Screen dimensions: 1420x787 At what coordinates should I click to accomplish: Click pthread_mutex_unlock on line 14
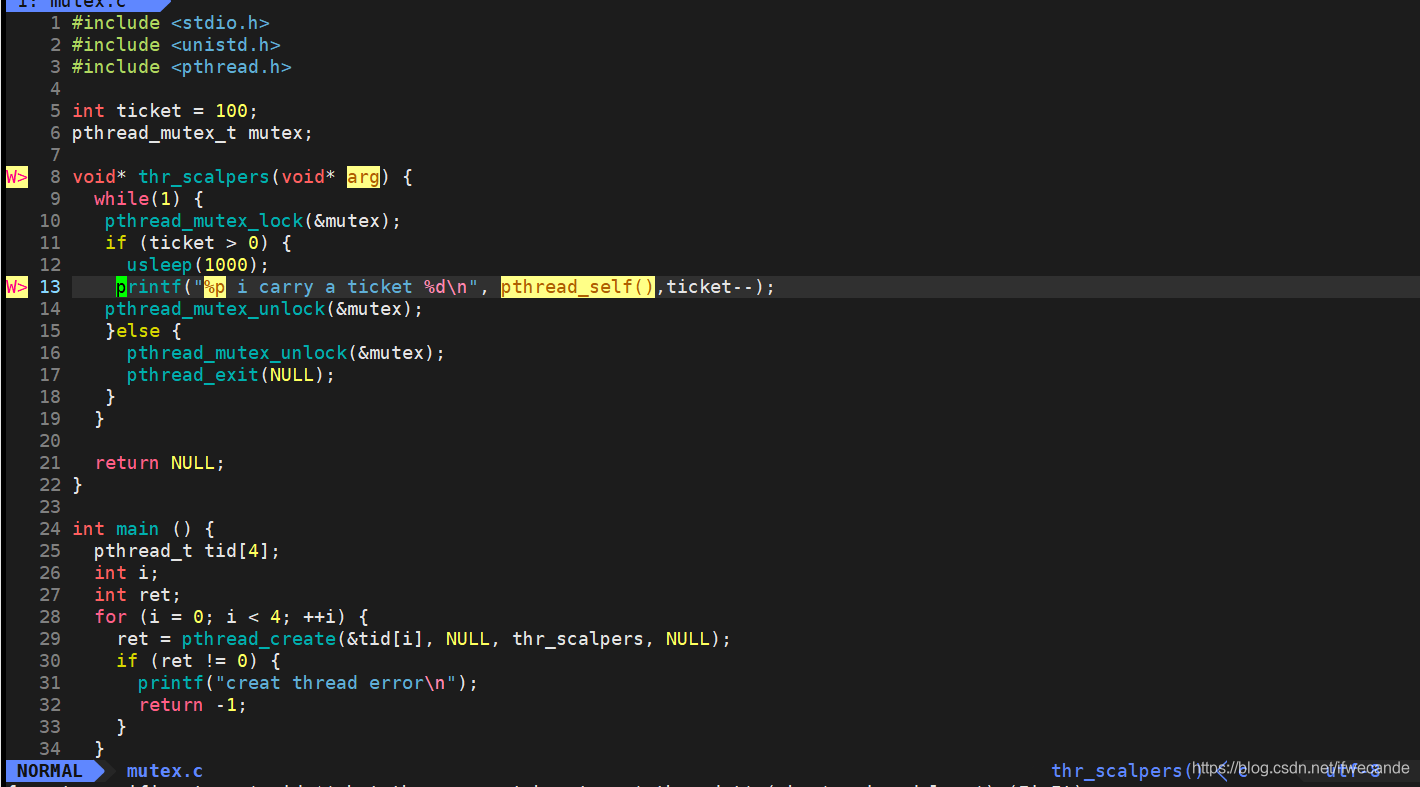pyautogui.click(x=264, y=309)
